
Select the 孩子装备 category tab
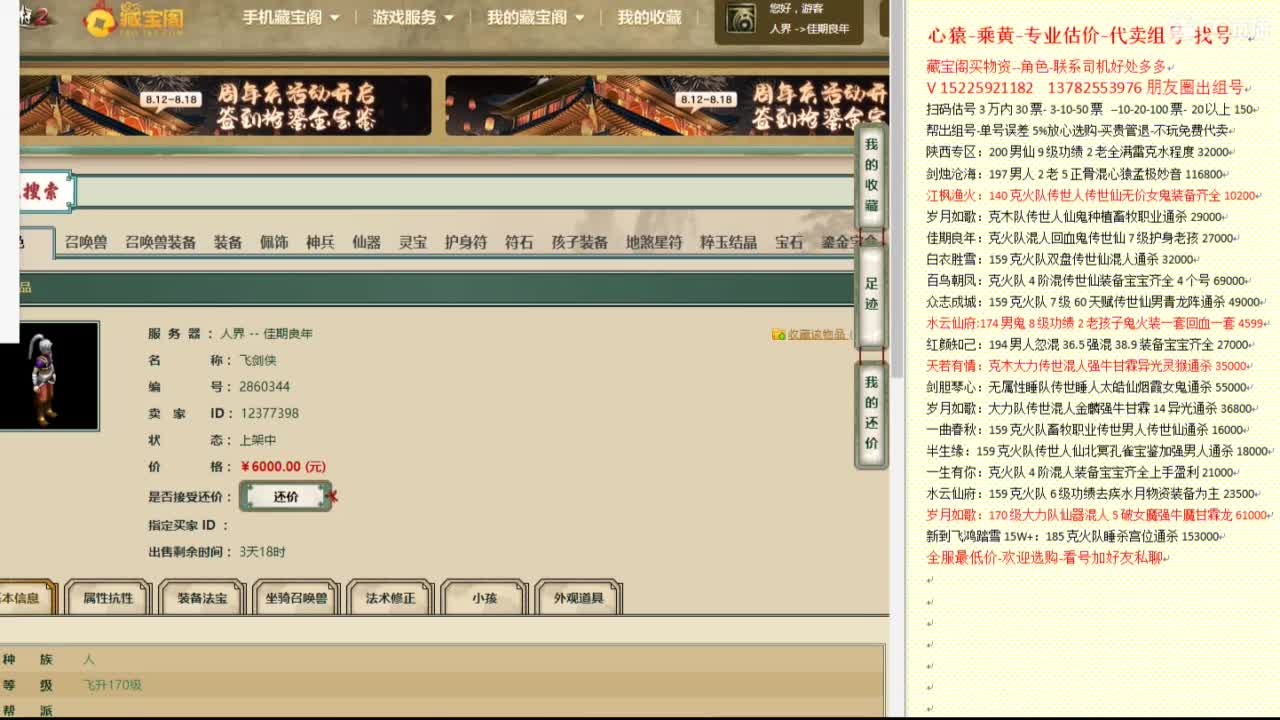click(x=579, y=242)
